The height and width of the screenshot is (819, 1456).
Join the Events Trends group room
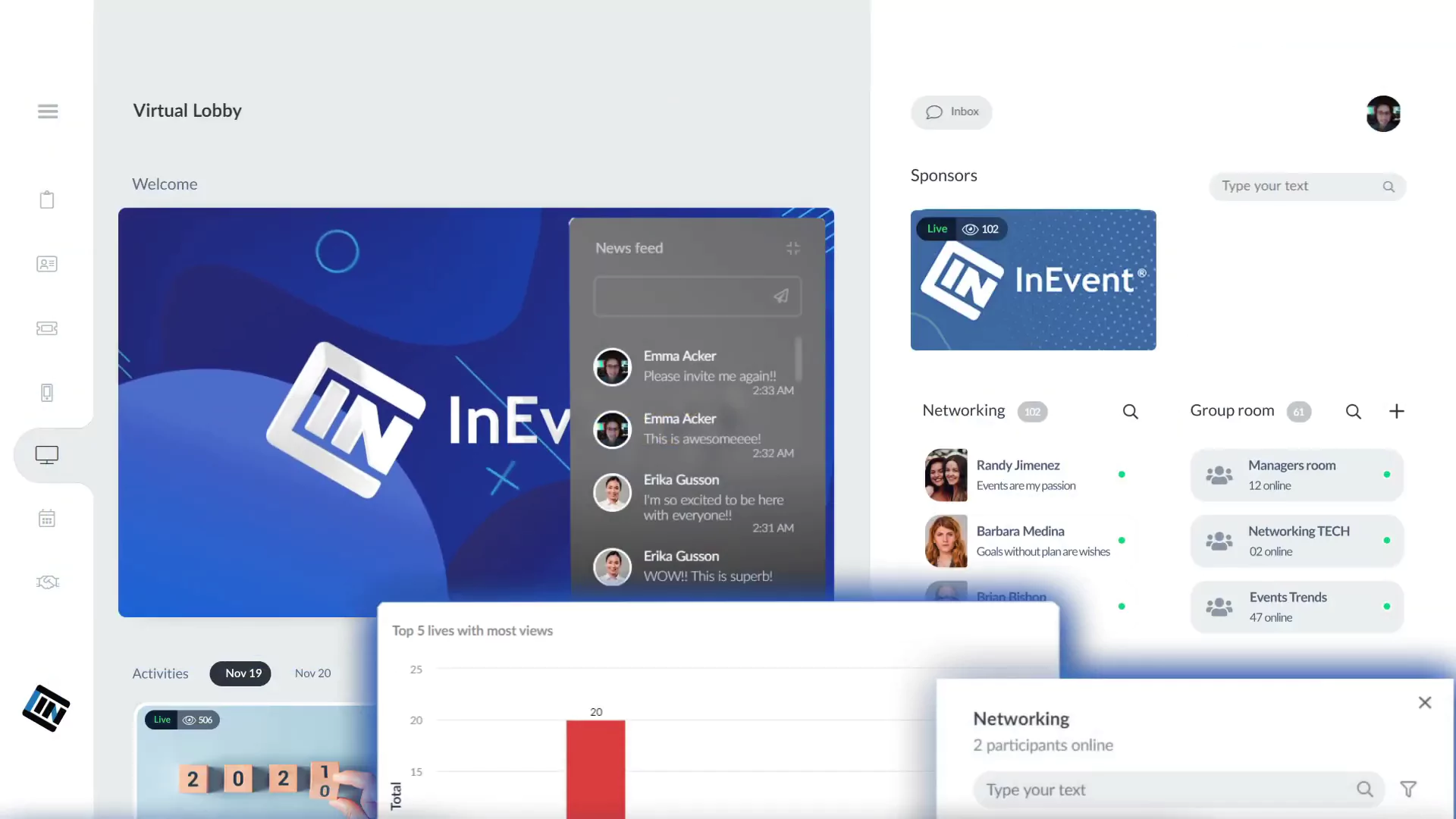point(1297,607)
